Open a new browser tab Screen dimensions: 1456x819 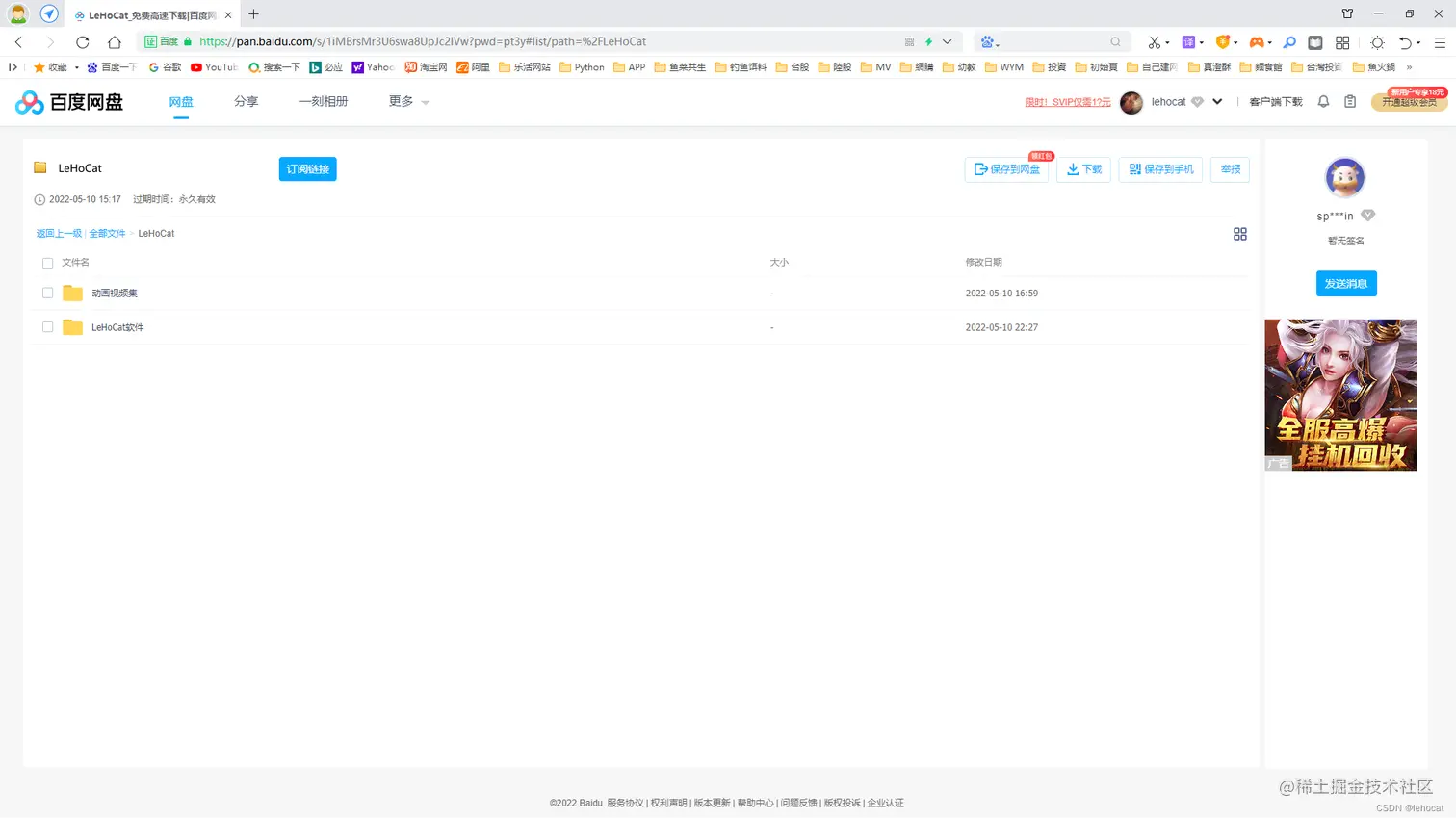coord(254,14)
